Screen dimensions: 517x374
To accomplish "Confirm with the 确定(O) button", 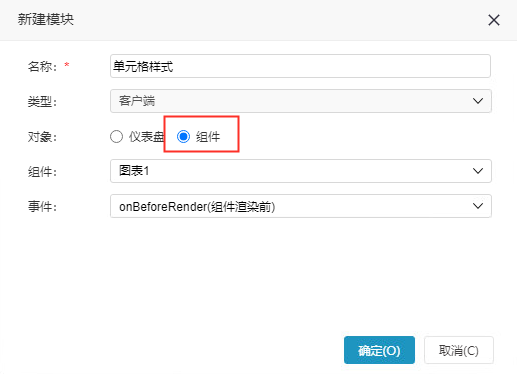I will [379, 350].
